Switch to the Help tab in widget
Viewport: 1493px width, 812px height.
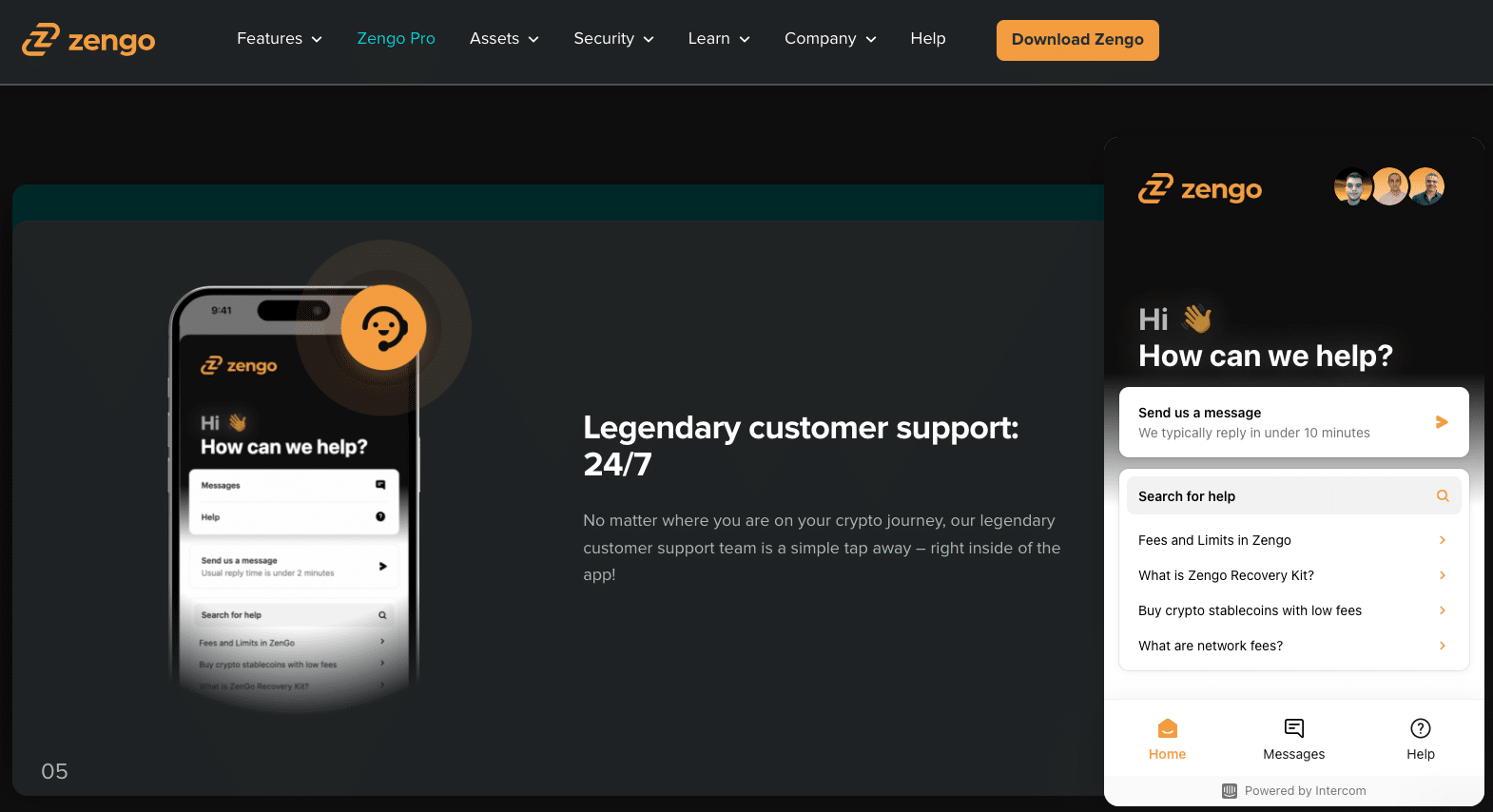[x=1421, y=740]
